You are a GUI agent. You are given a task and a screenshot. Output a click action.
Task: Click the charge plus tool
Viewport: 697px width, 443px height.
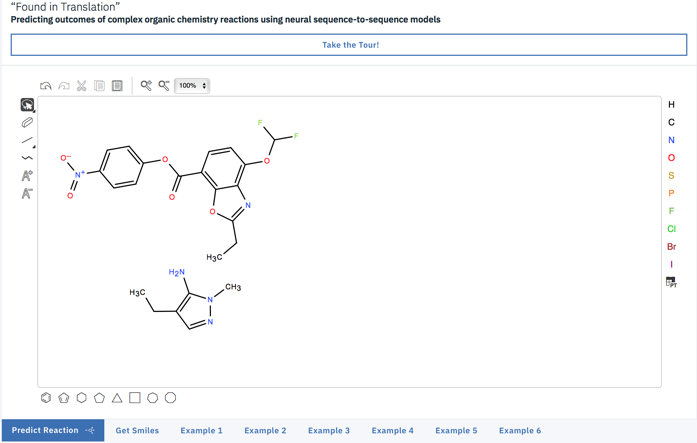tap(27, 176)
